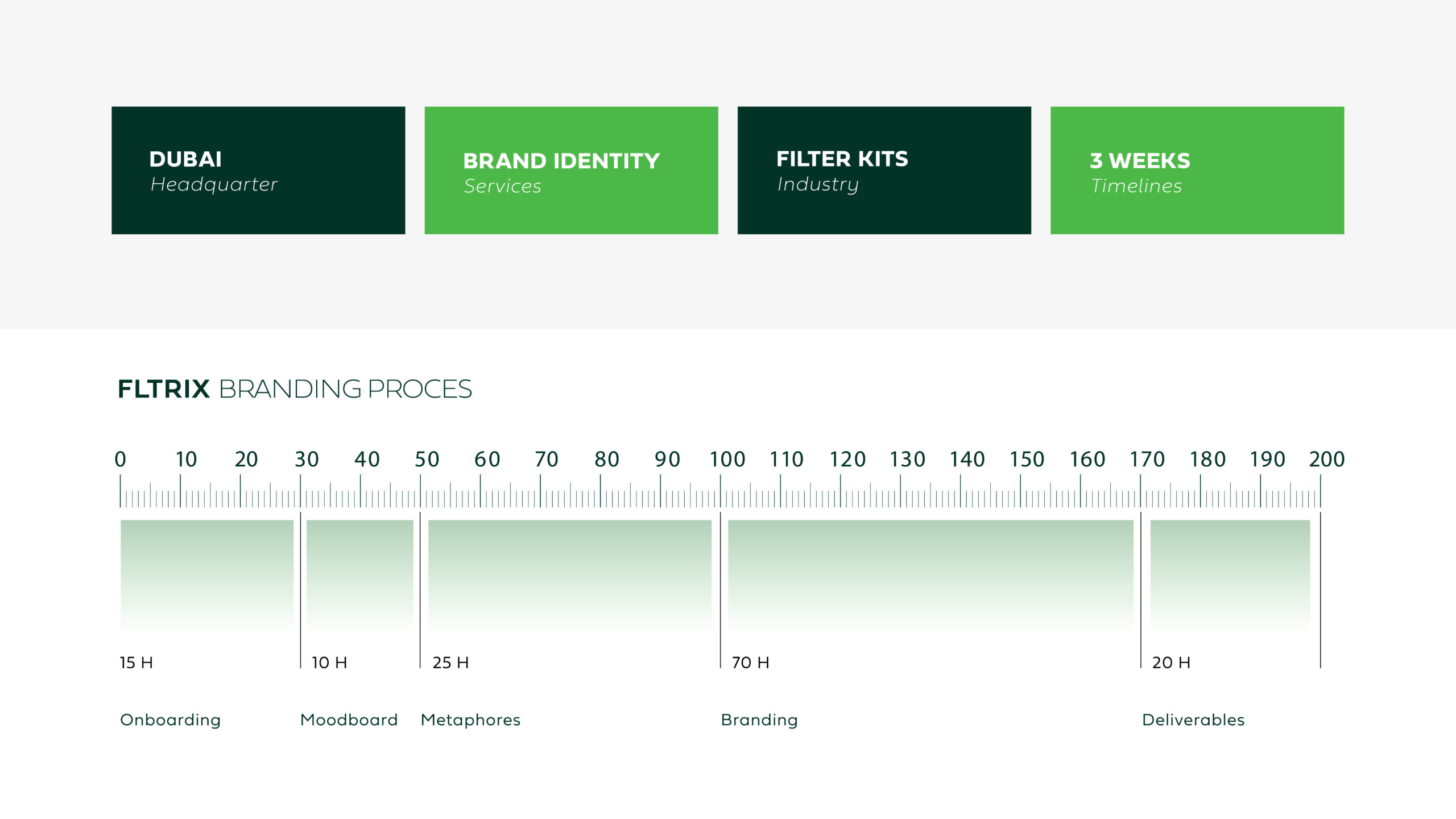Viewport: 1456px width, 819px height.
Task: Click the wide Branding gradient bar
Action: (x=930, y=574)
